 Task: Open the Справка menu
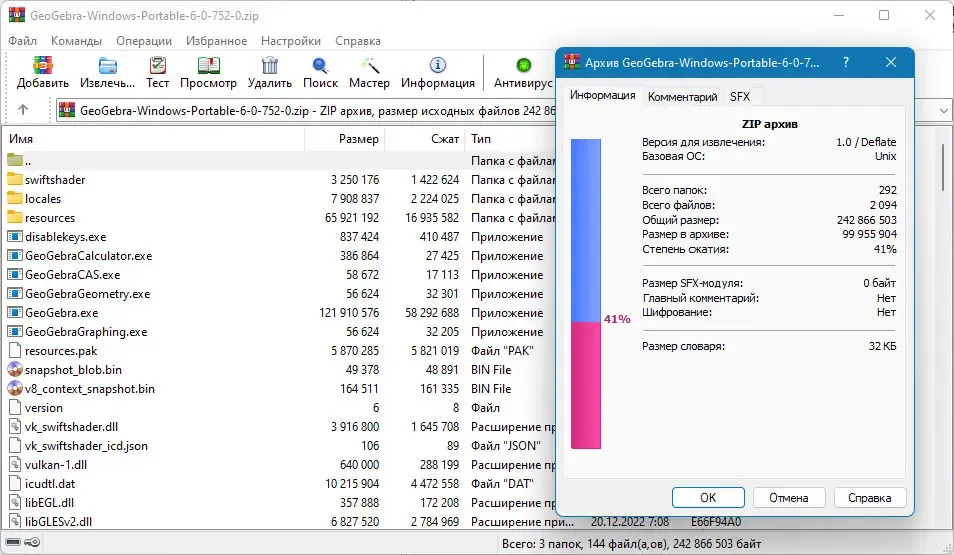[358, 41]
